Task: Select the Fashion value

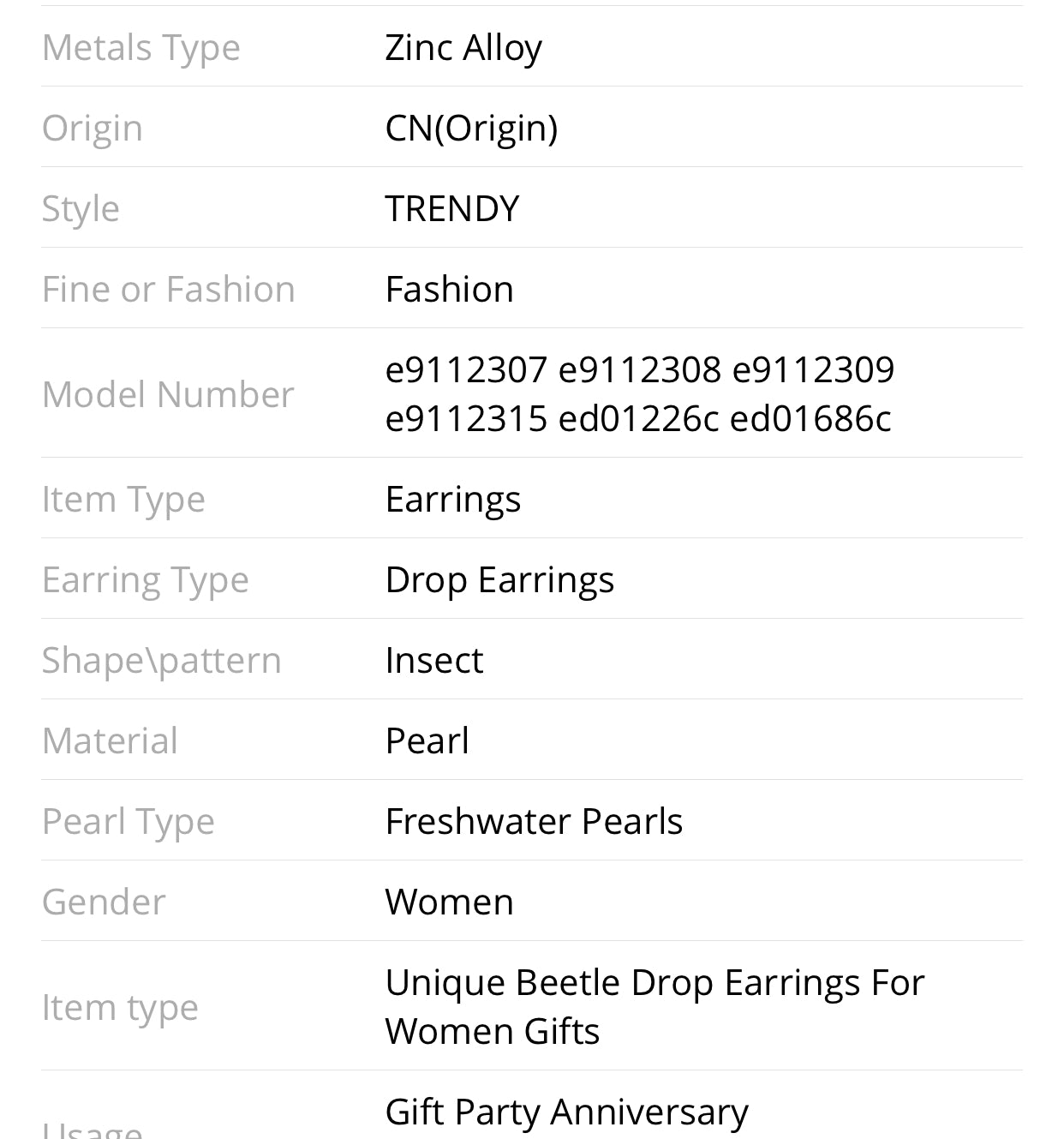Action: (x=450, y=289)
